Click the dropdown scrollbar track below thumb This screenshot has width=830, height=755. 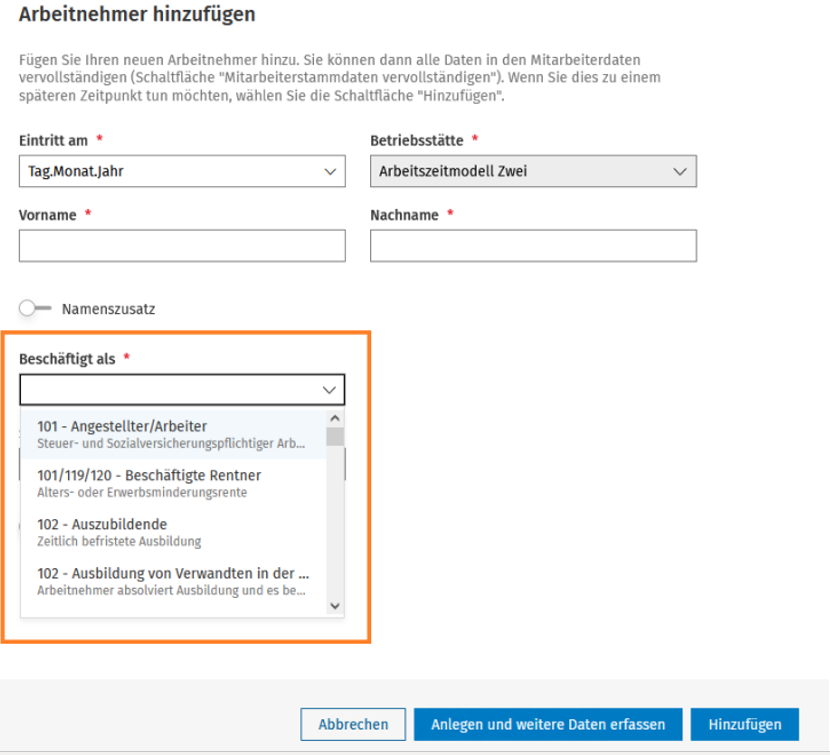coord(335,522)
